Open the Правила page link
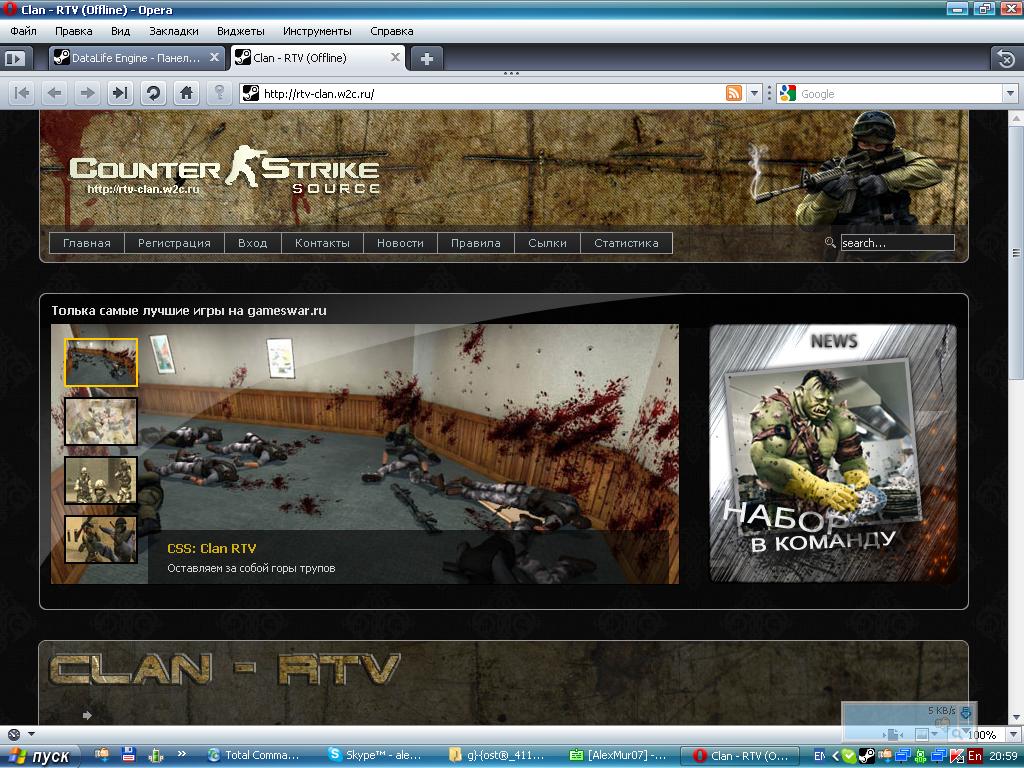The width and height of the screenshot is (1024, 768). click(x=476, y=243)
